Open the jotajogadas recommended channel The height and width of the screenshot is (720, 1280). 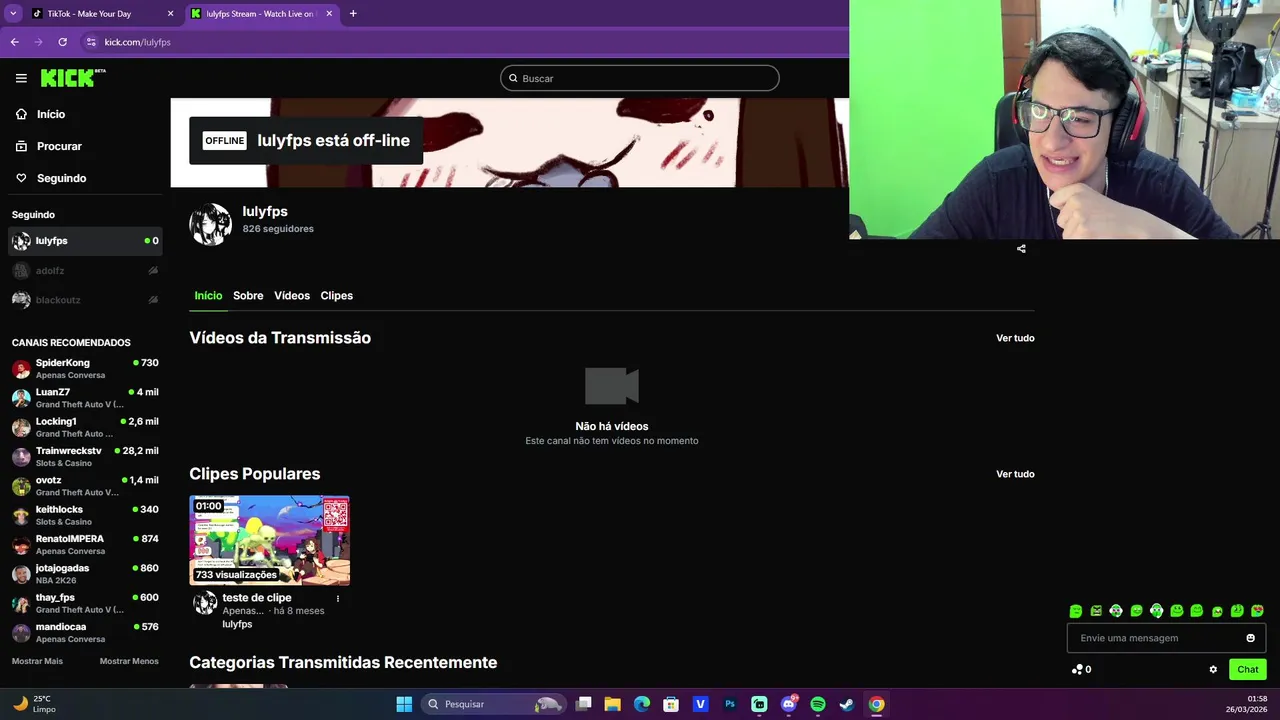click(x=85, y=574)
